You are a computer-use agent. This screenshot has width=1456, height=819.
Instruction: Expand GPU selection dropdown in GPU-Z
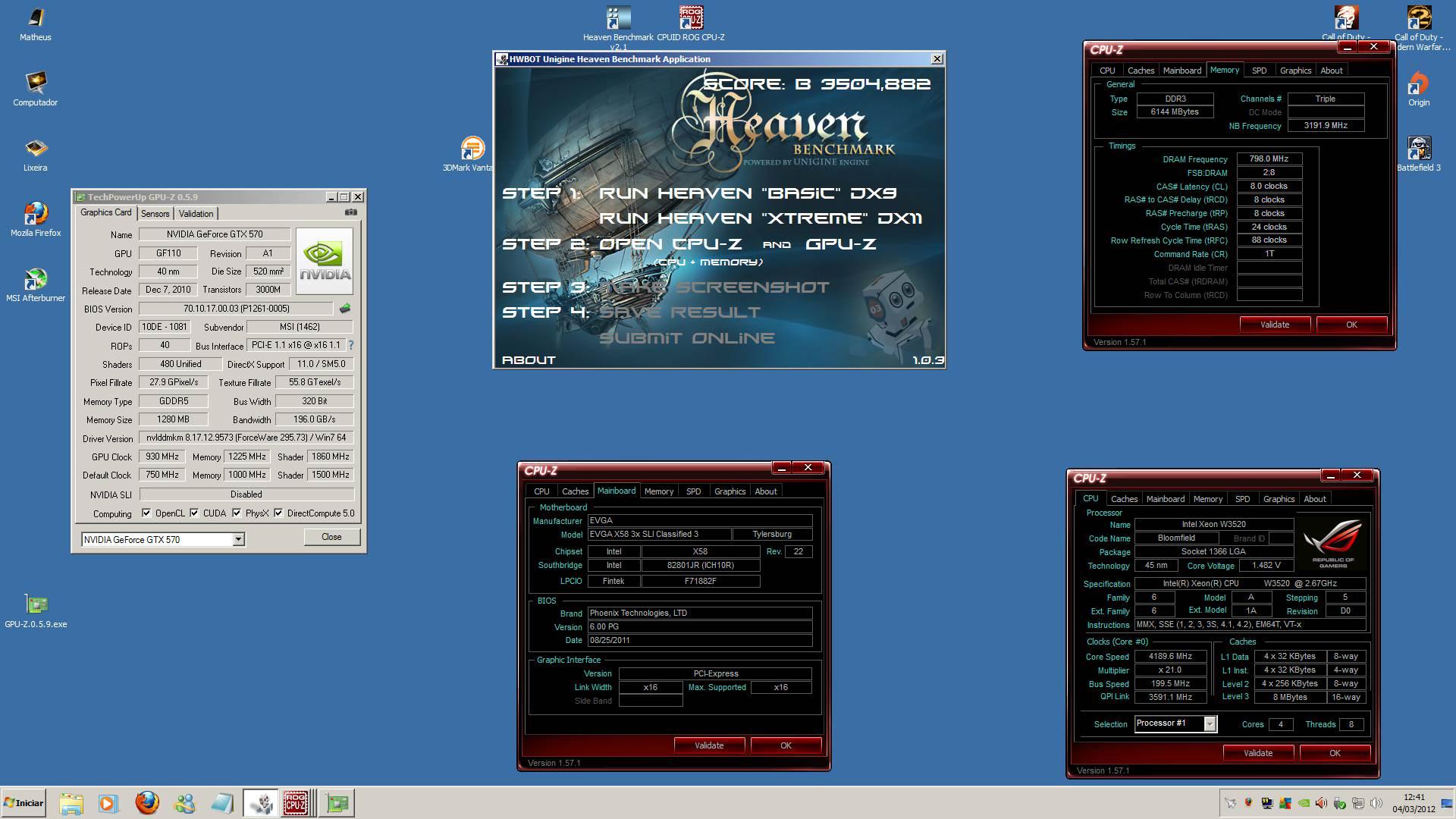tap(238, 539)
